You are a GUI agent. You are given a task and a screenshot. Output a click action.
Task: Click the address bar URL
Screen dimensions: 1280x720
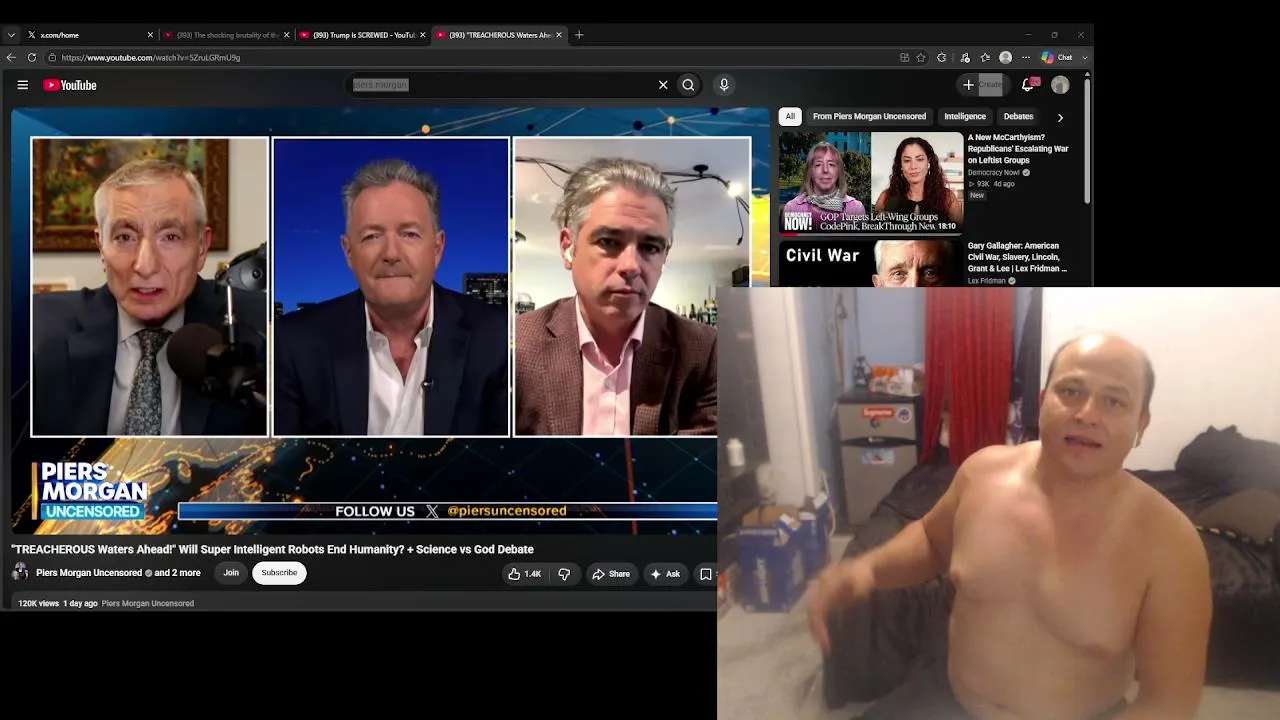point(150,57)
